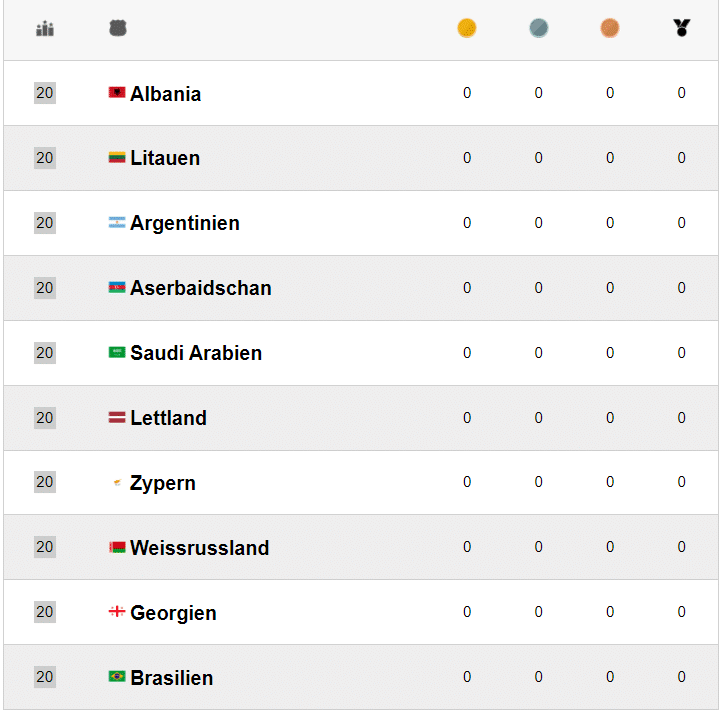Image resolution: width=722 pixels, height=713 pixels.
Task: Select the Zypern country name
Action: click(162, 483)
